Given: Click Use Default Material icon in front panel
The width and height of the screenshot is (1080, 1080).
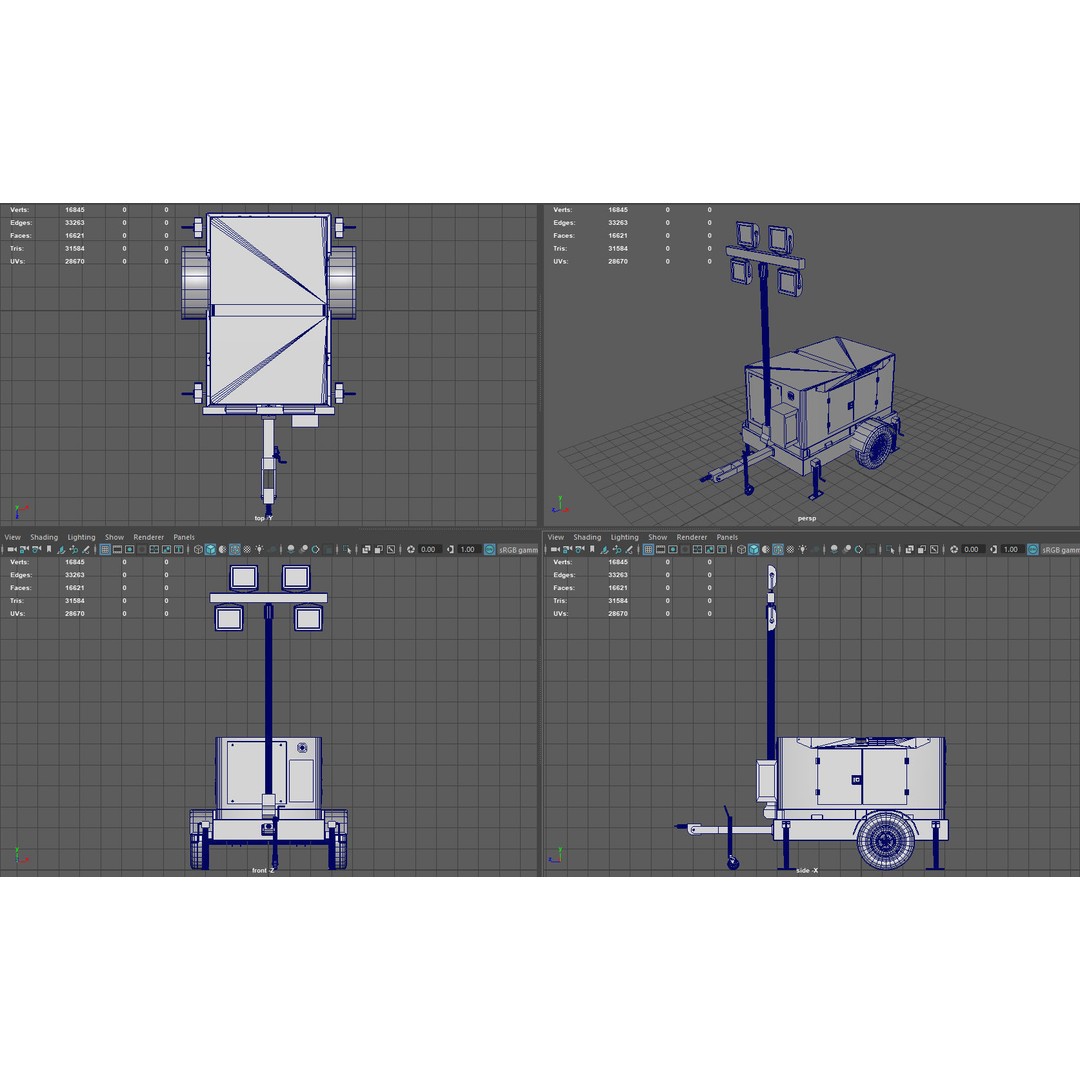Looking at the screenshot, I should [222, 549].
